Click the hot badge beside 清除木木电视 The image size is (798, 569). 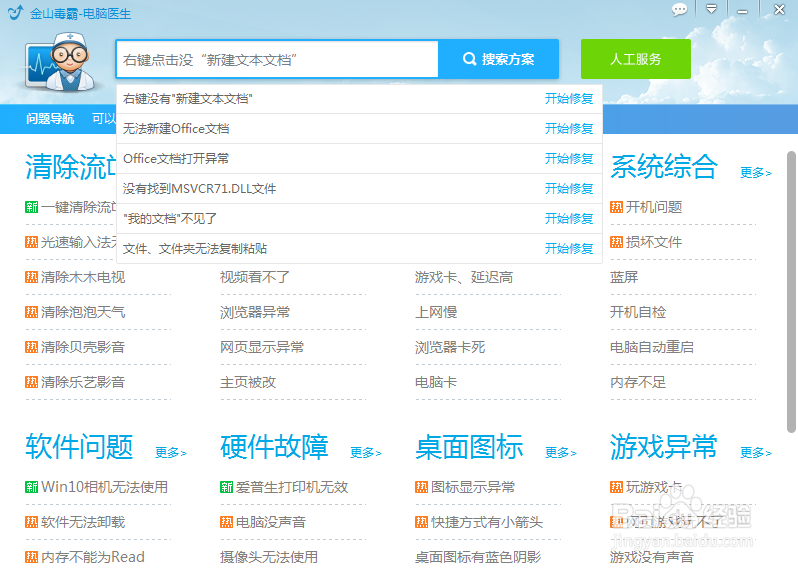pyautogui.click(x=32, y=277)
